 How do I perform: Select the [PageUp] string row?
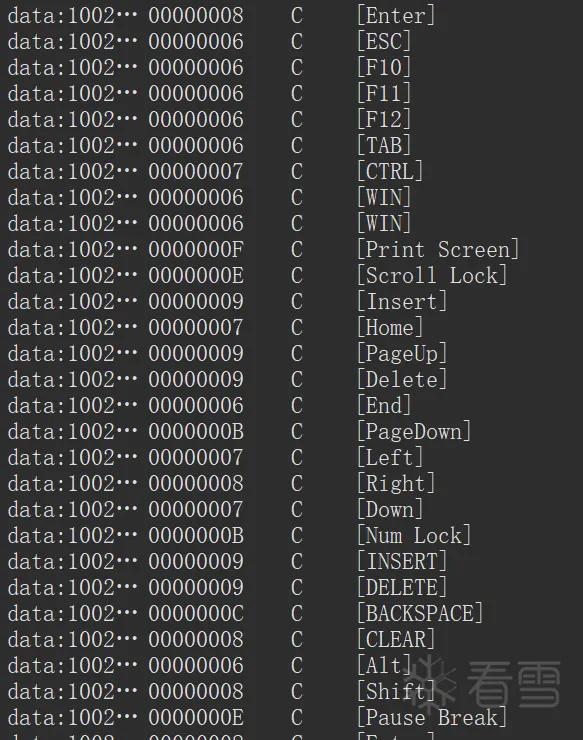tap(291, 353)
